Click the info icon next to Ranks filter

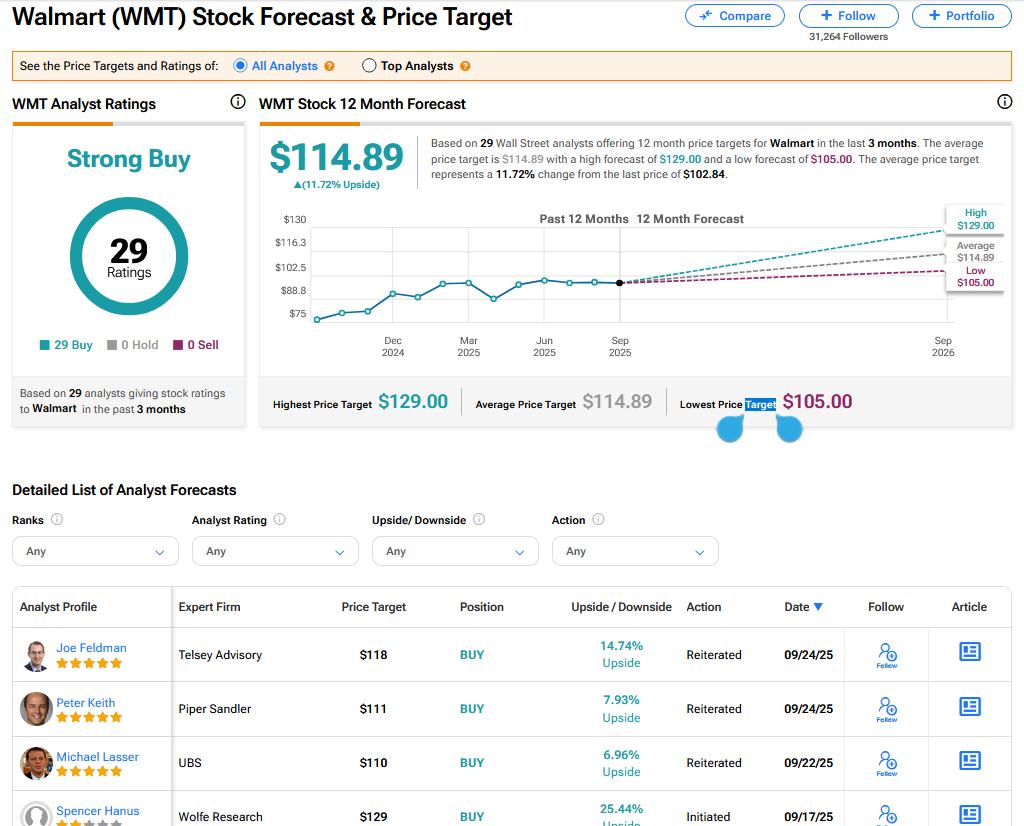click(x=57, y=520)
